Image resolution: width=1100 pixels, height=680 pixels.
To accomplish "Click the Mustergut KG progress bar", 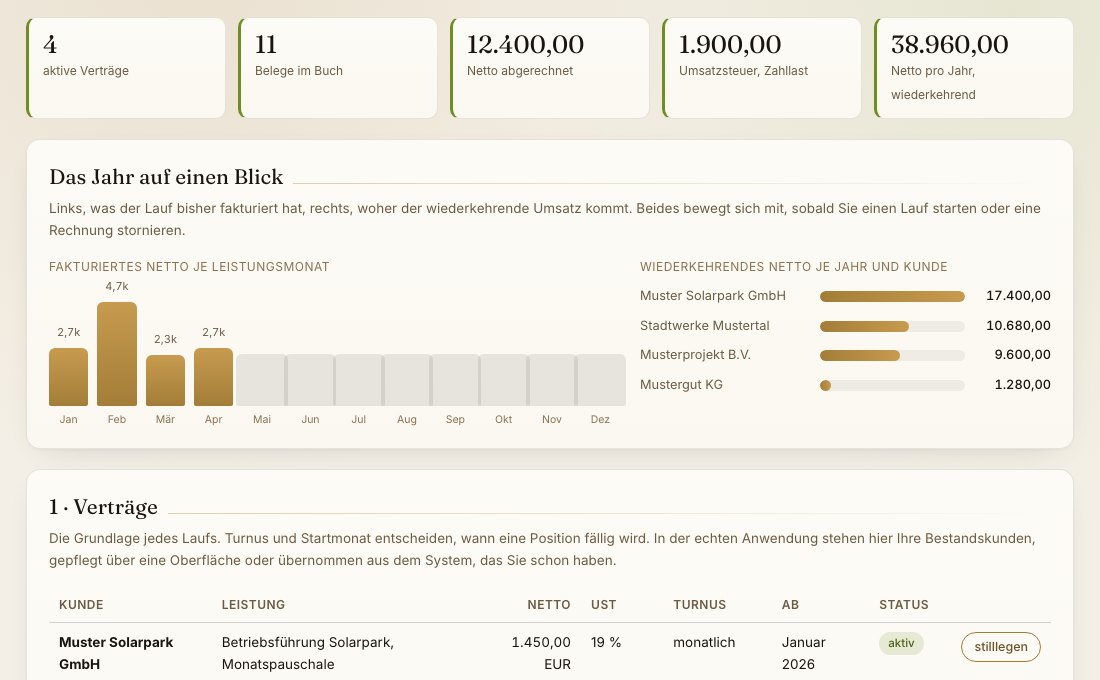I will 892,385.
